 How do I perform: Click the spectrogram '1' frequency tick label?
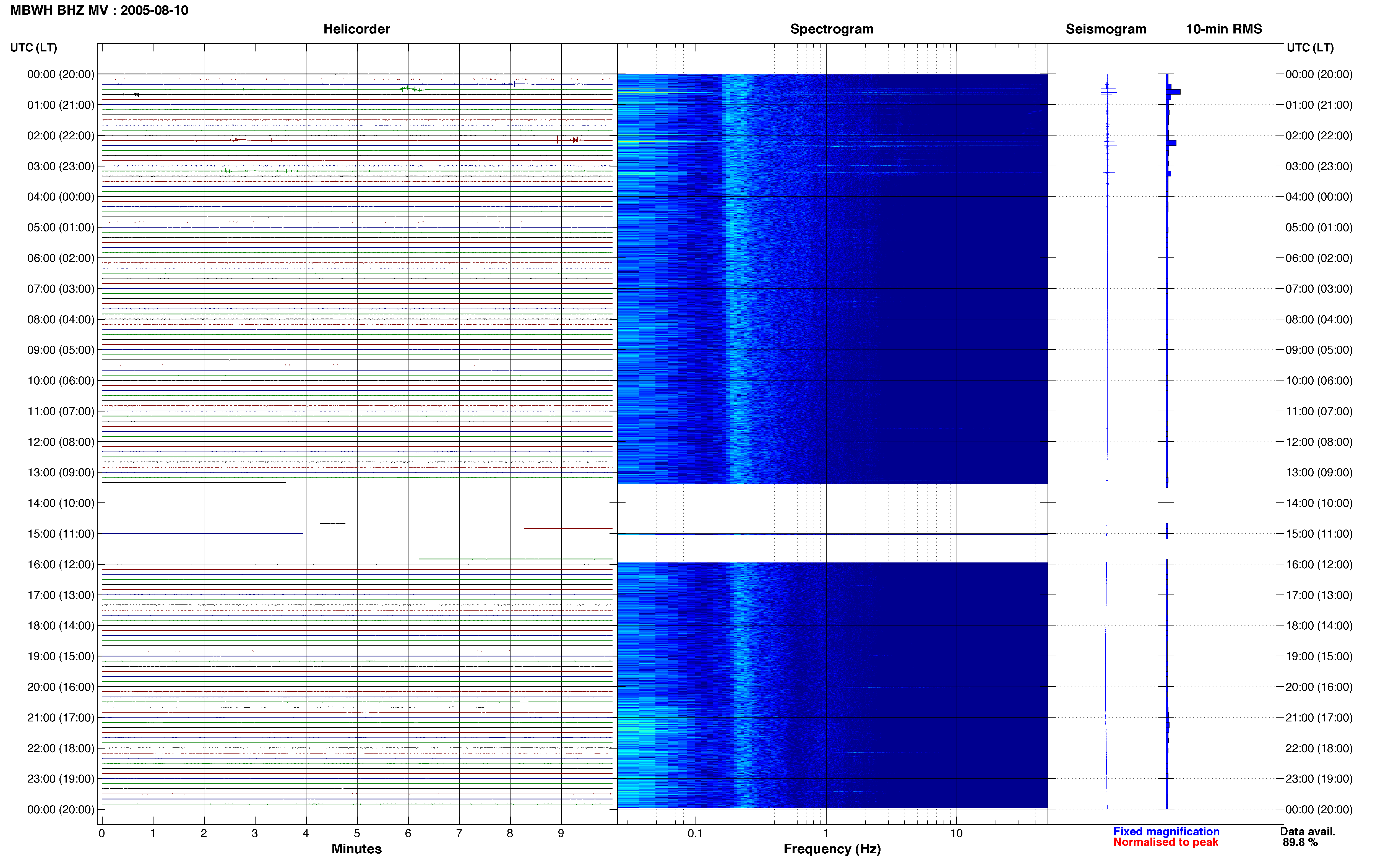click(x=826, y=833)
